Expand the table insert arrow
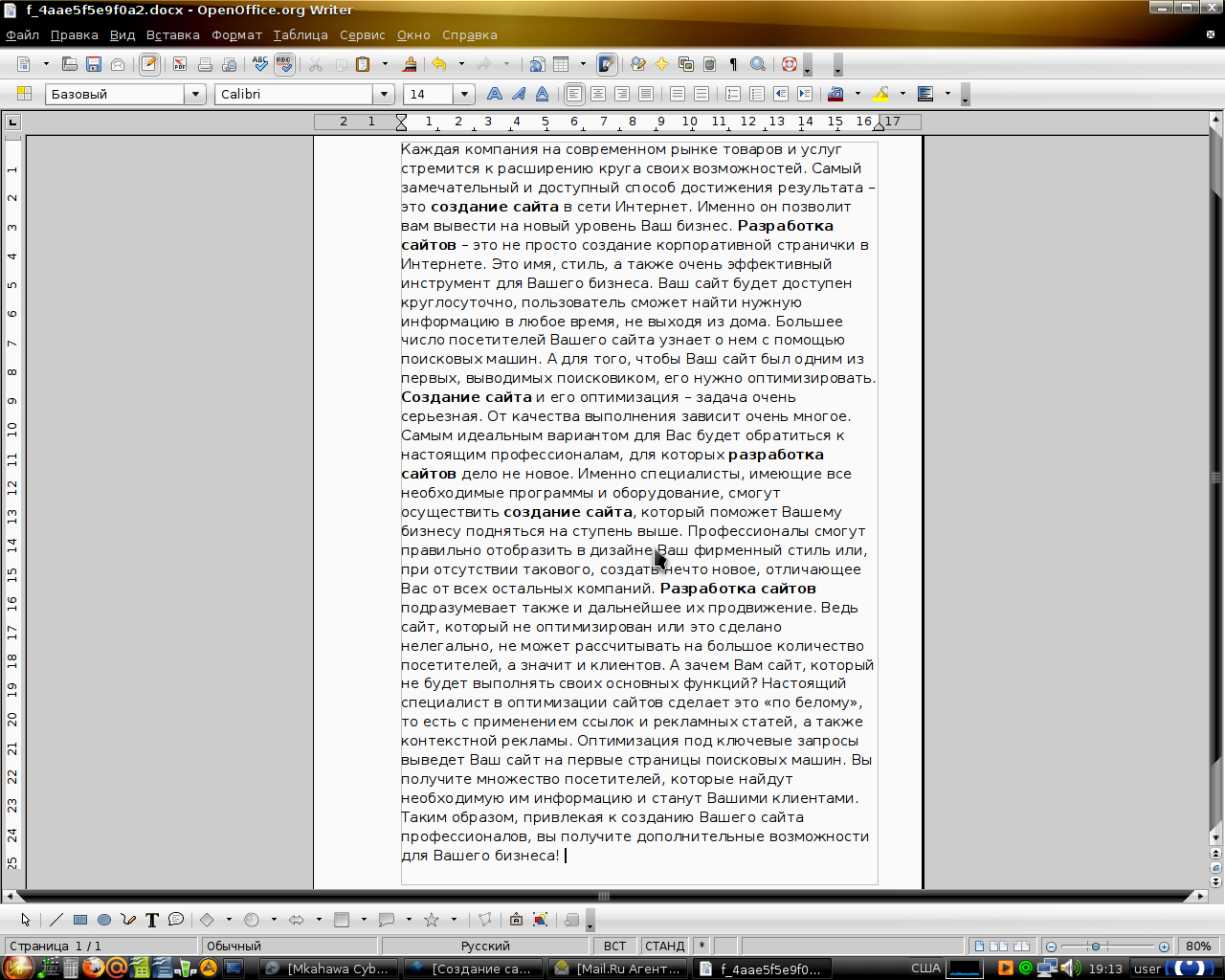This screenshot has height=980, width=1225. pos(583,64)
